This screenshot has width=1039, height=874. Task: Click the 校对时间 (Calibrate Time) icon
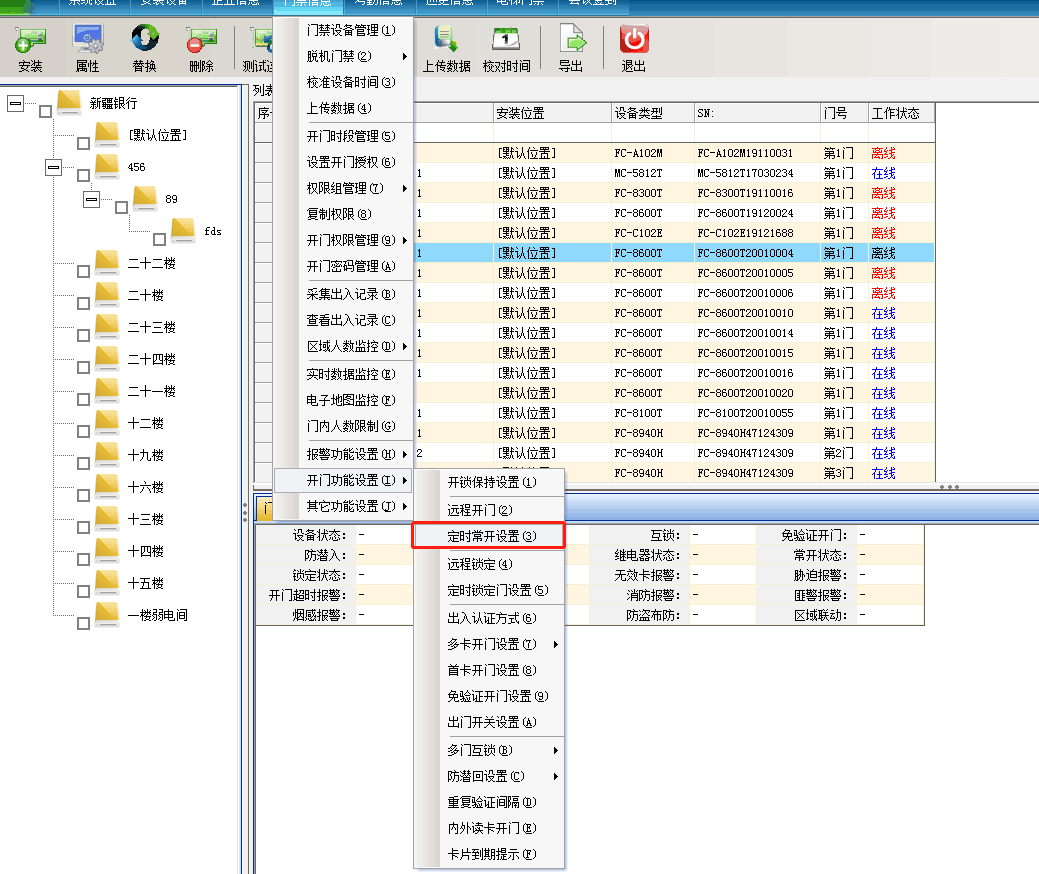coord(506,47)
